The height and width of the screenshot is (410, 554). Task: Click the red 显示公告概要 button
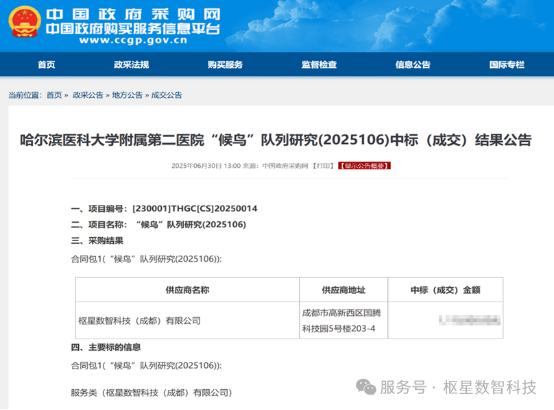pos(364,166)
